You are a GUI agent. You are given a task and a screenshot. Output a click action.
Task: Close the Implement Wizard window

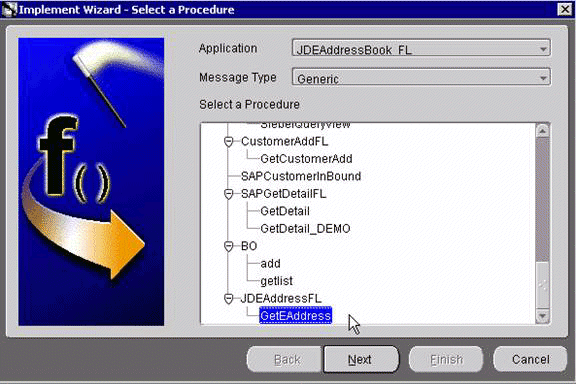[565, 9]
